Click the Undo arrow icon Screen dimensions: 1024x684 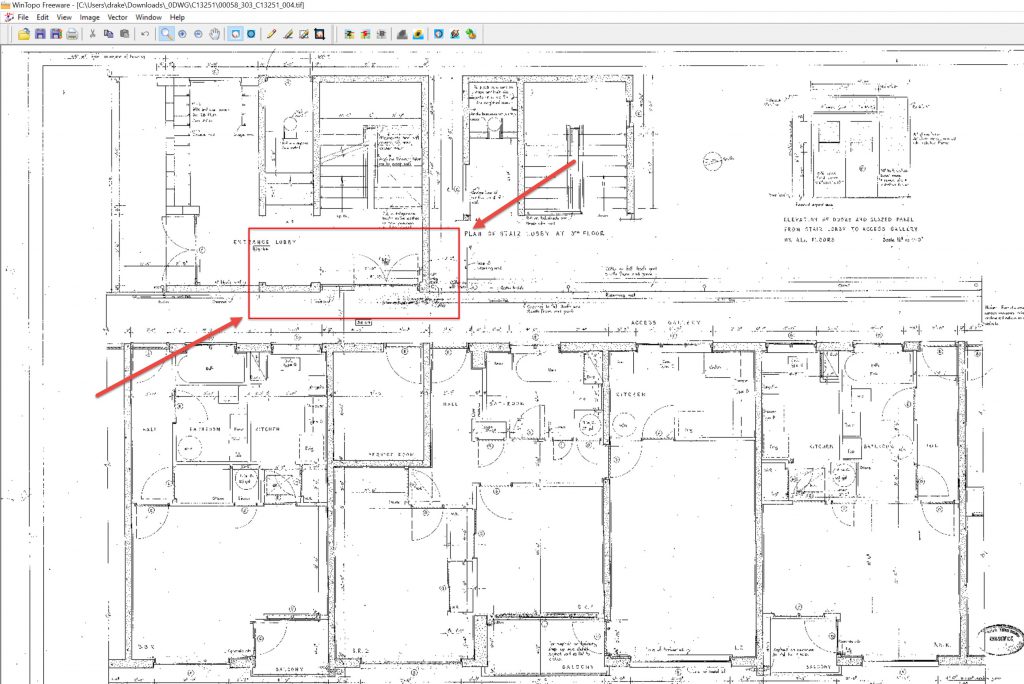(145, 34)
